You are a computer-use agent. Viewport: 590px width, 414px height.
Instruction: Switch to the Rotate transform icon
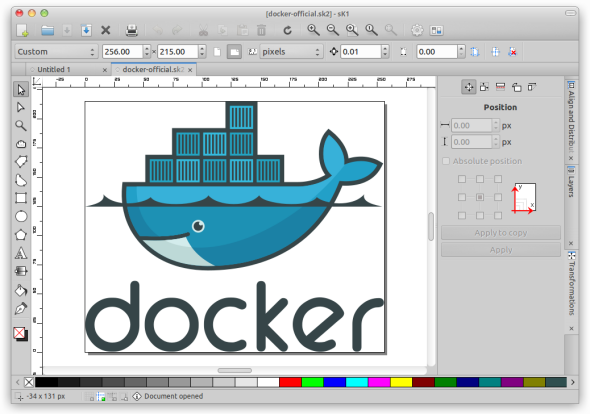[x=516, y=87]
